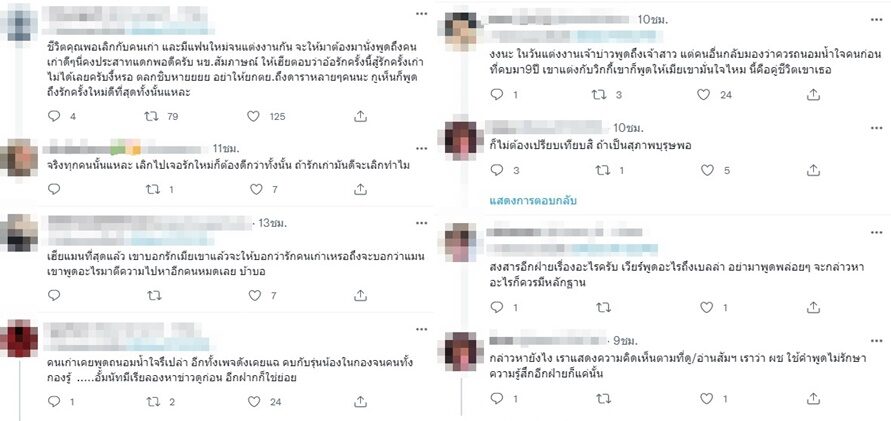
Task: Retweet the post with 79 retweets
Action: (x=151, y=116)
